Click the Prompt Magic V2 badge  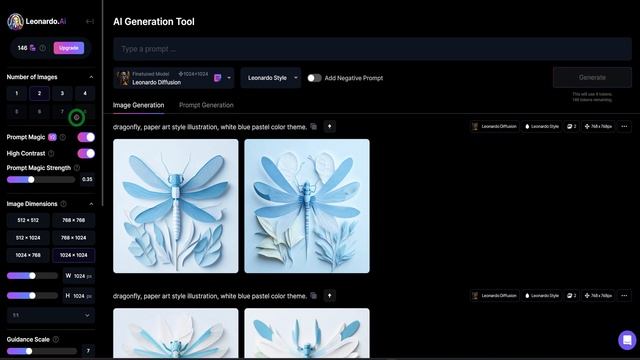tap(52, 137)
